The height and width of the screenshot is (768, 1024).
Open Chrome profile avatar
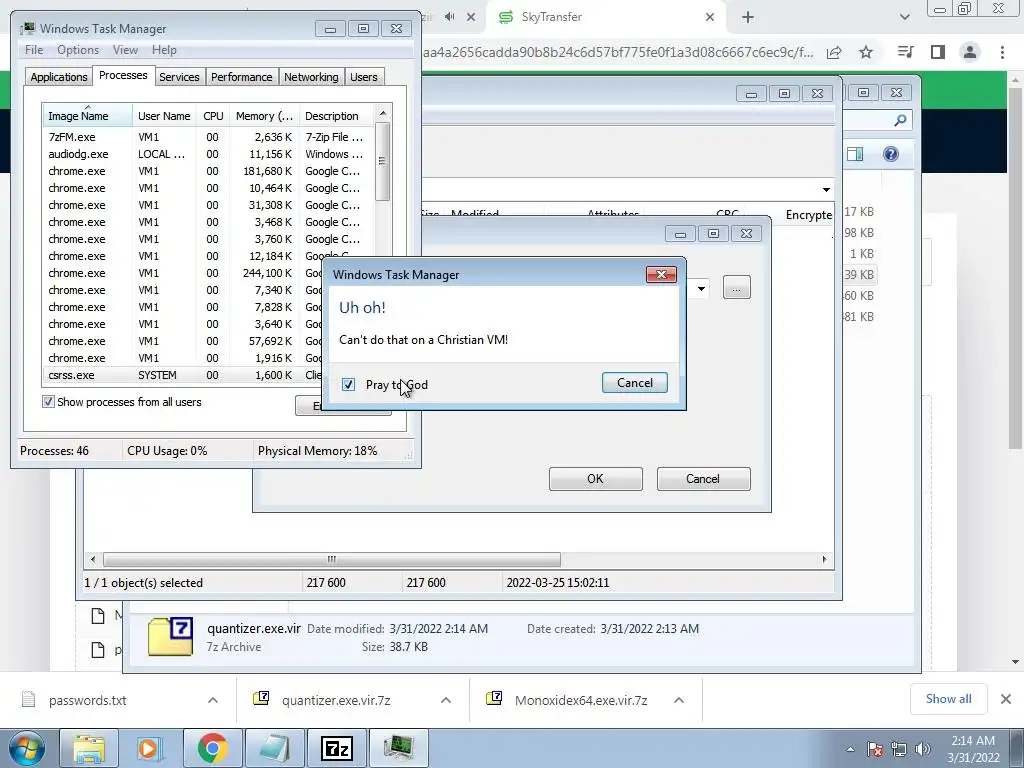[x=970, y=52]
